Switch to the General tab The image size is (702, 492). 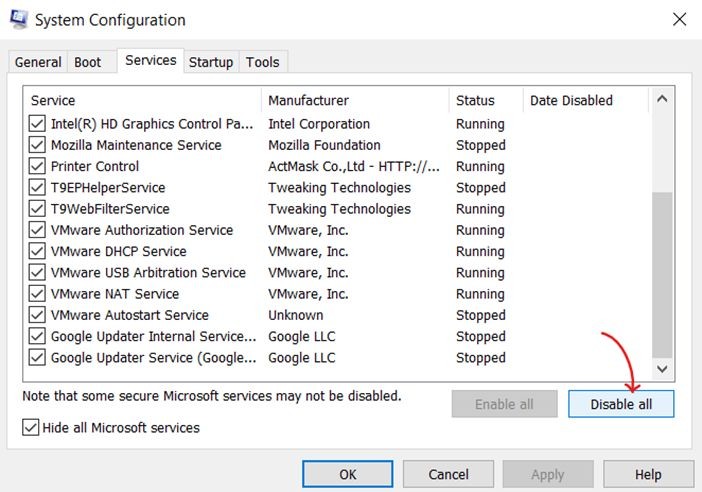point(38,62)
